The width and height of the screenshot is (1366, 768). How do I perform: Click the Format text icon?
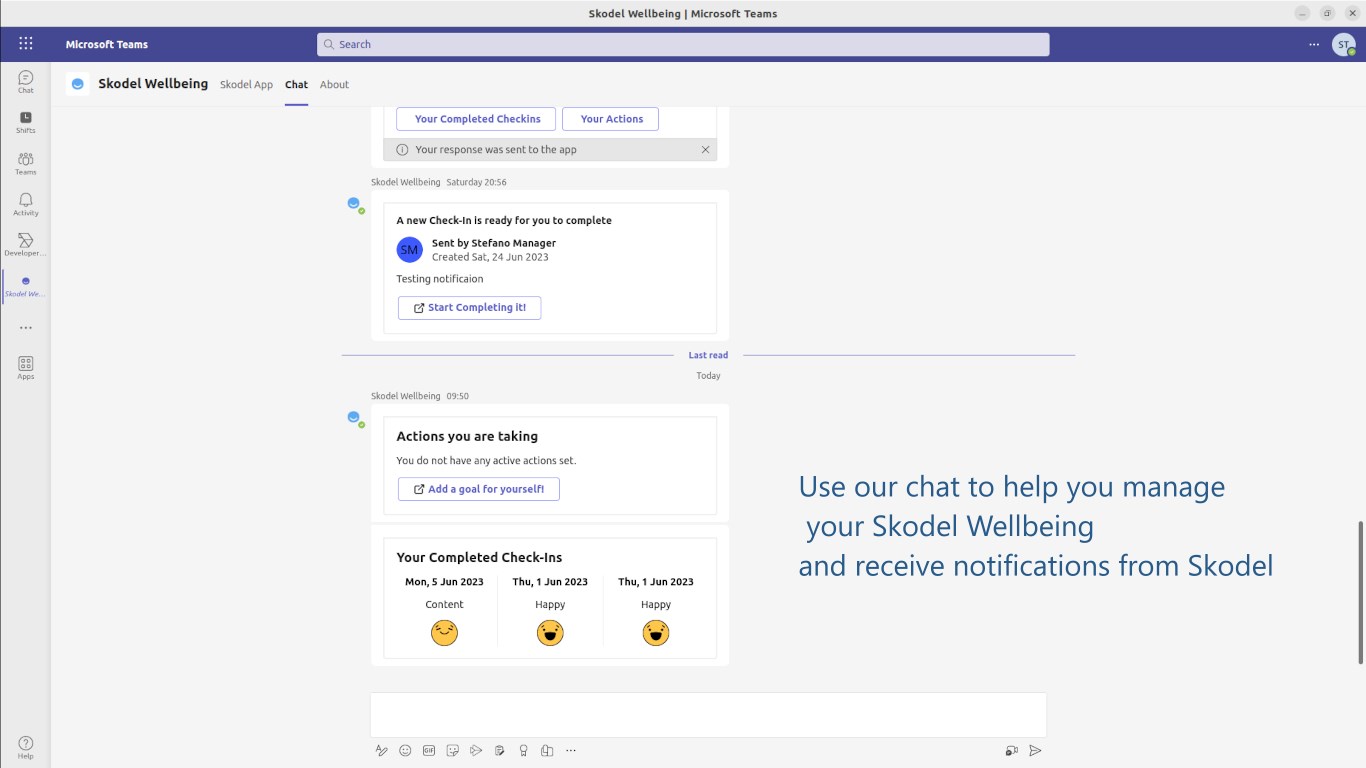pos(381,750)
